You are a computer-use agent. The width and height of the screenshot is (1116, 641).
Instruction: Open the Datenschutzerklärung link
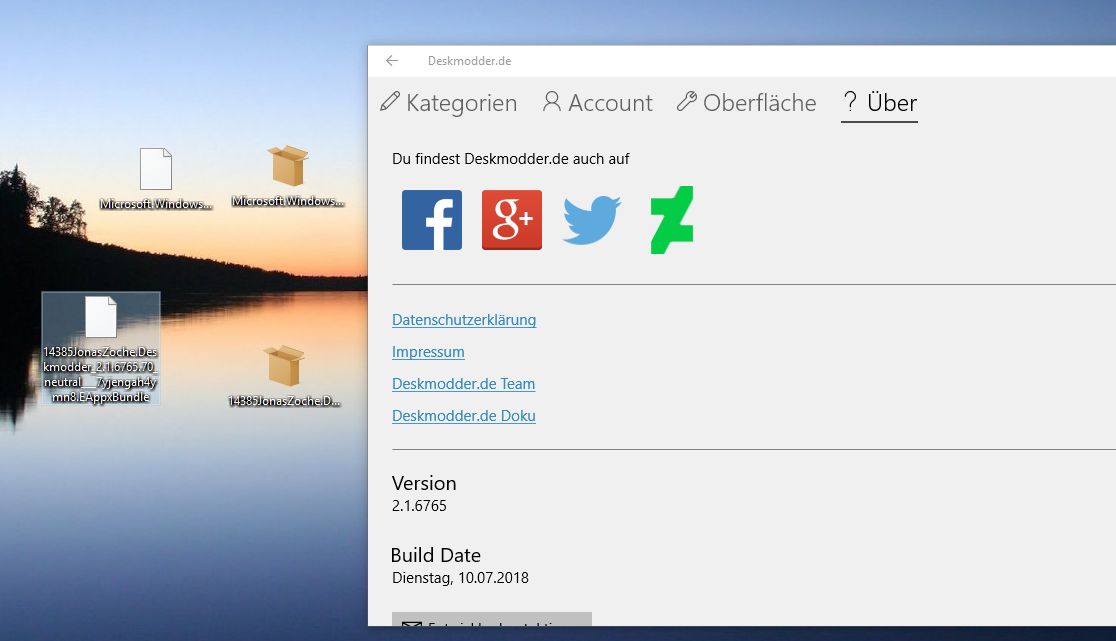(464, 320)
